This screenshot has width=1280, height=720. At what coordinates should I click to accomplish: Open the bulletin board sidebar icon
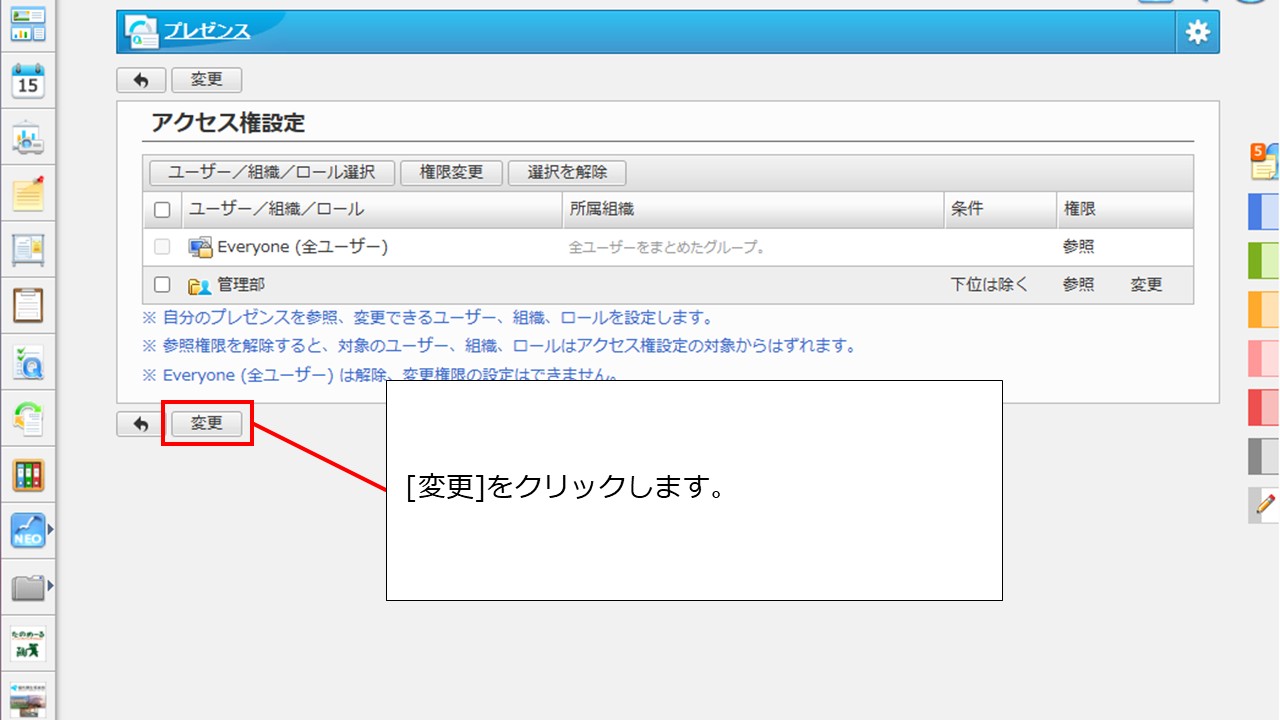click(x=28, y=249)
